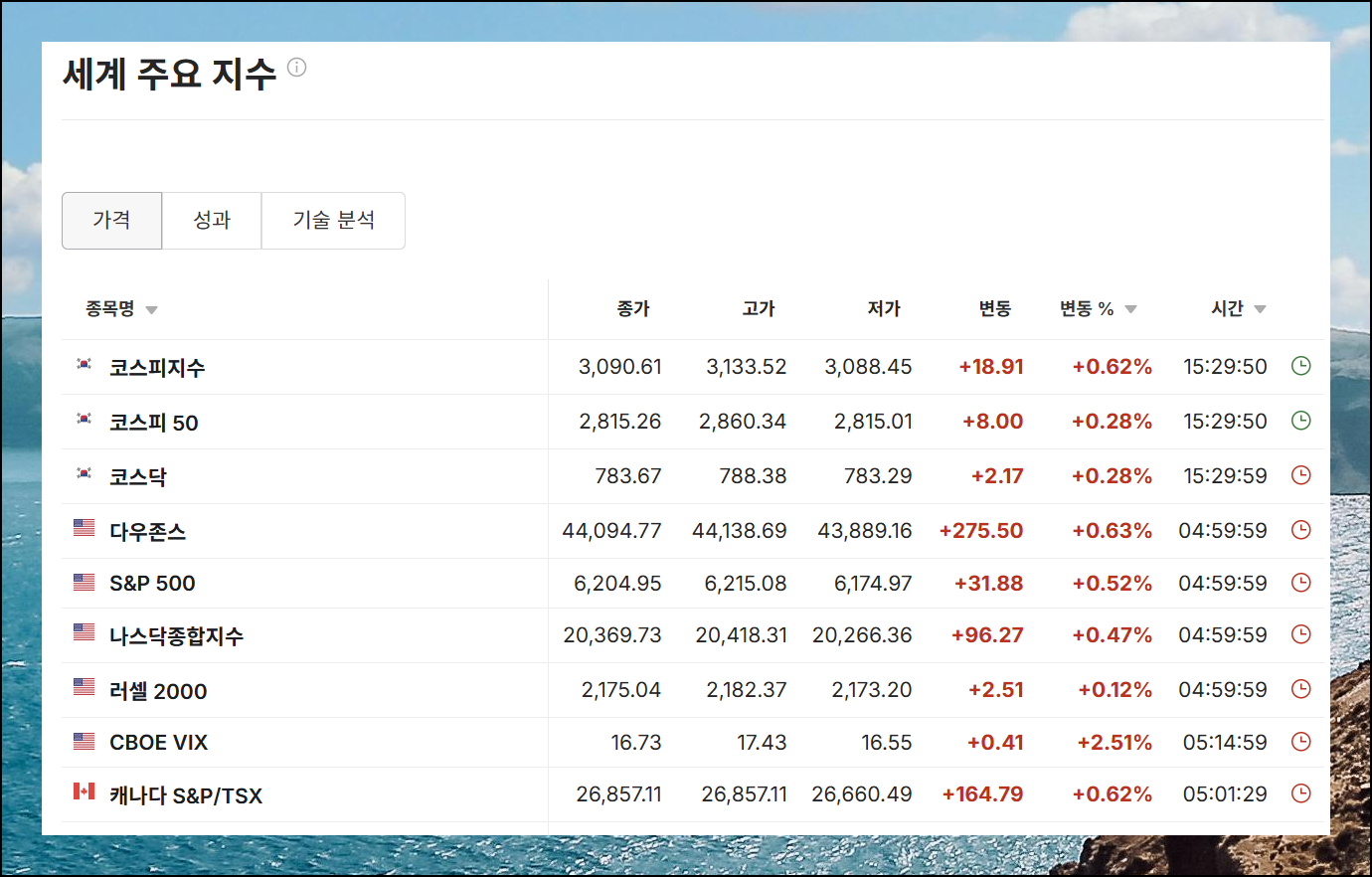1372x877 pixels.
Task: Click the 캐나다 S&P/TSX change value +164.79
Action: pyautogui.click(x=982, y=794)
